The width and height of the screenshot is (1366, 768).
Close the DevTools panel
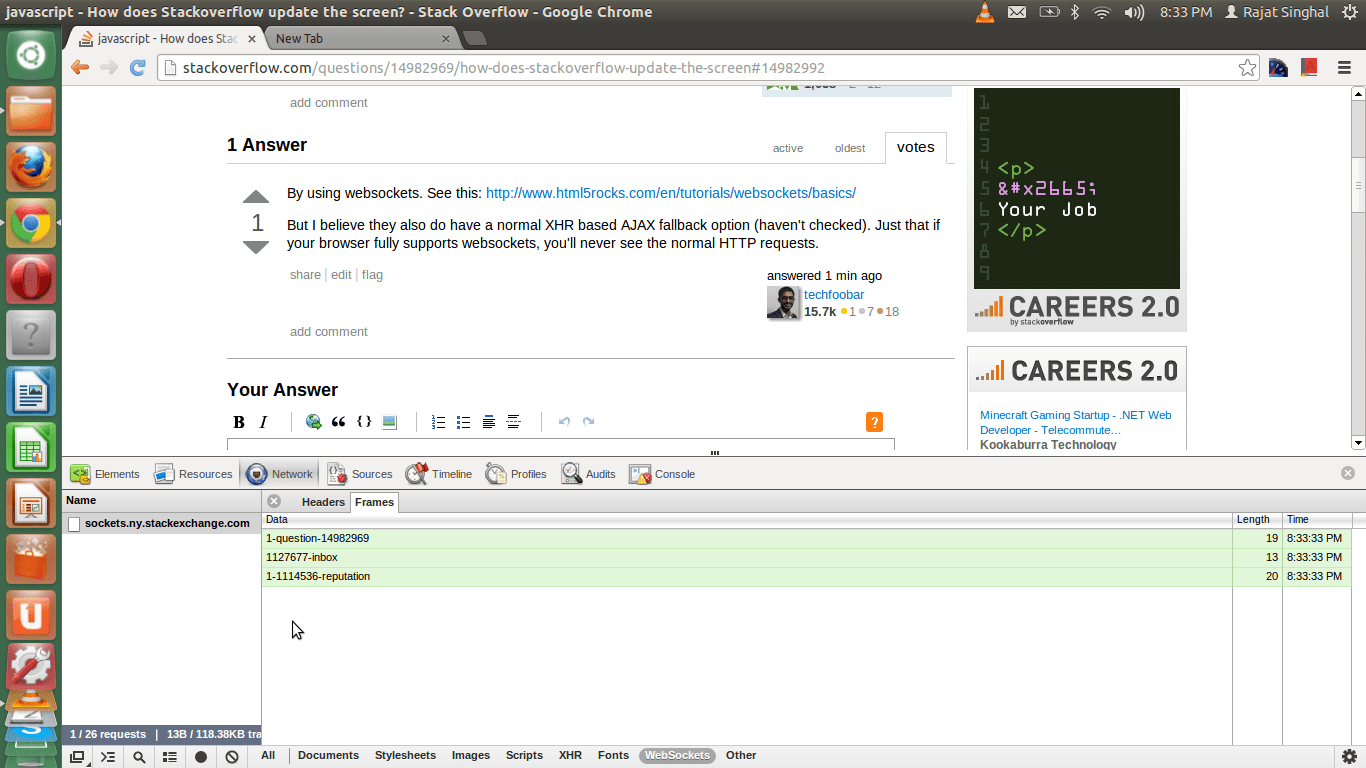(1348, 473)
